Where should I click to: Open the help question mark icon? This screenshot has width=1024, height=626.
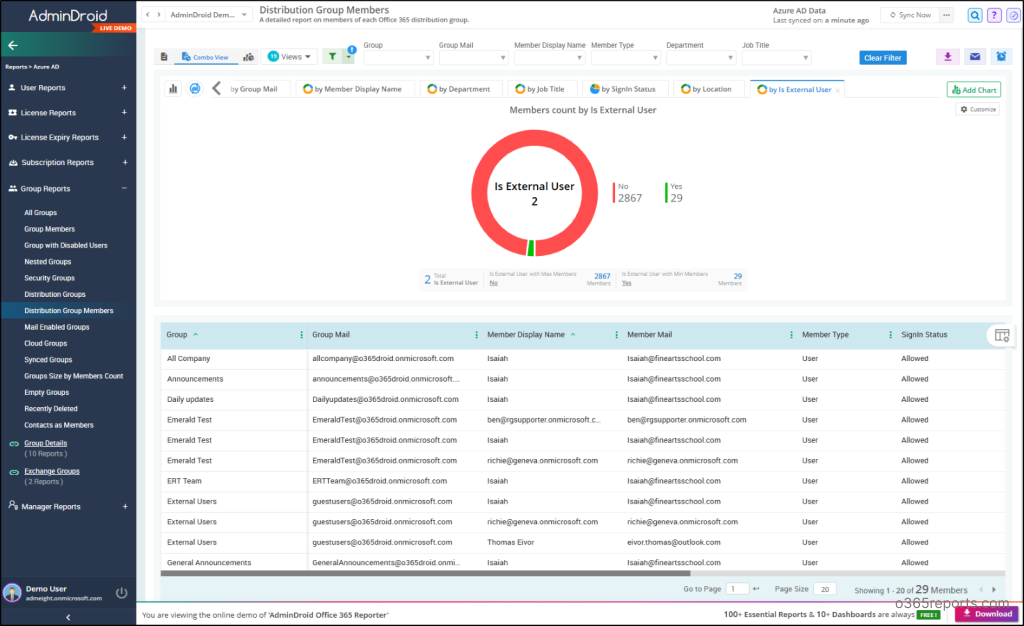(994, 15)
